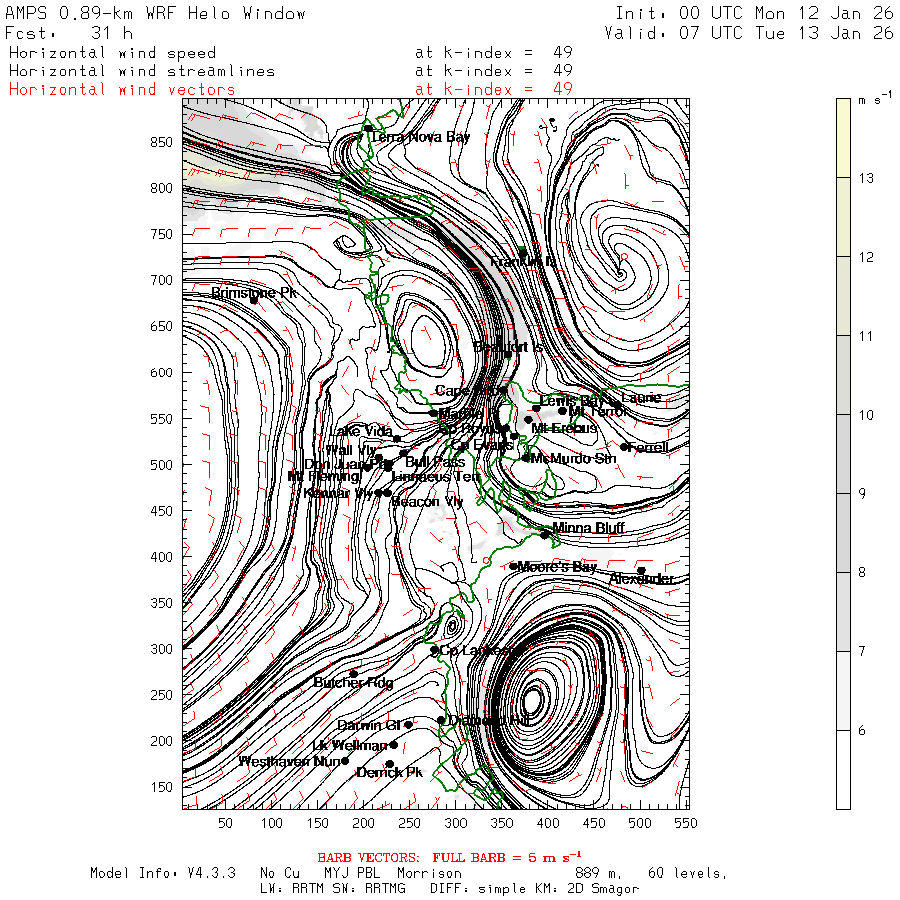Click the Moore's Bay station label
Image resolution: width=900 pixels, height=900 pixels.
click(x=557, y=567)
